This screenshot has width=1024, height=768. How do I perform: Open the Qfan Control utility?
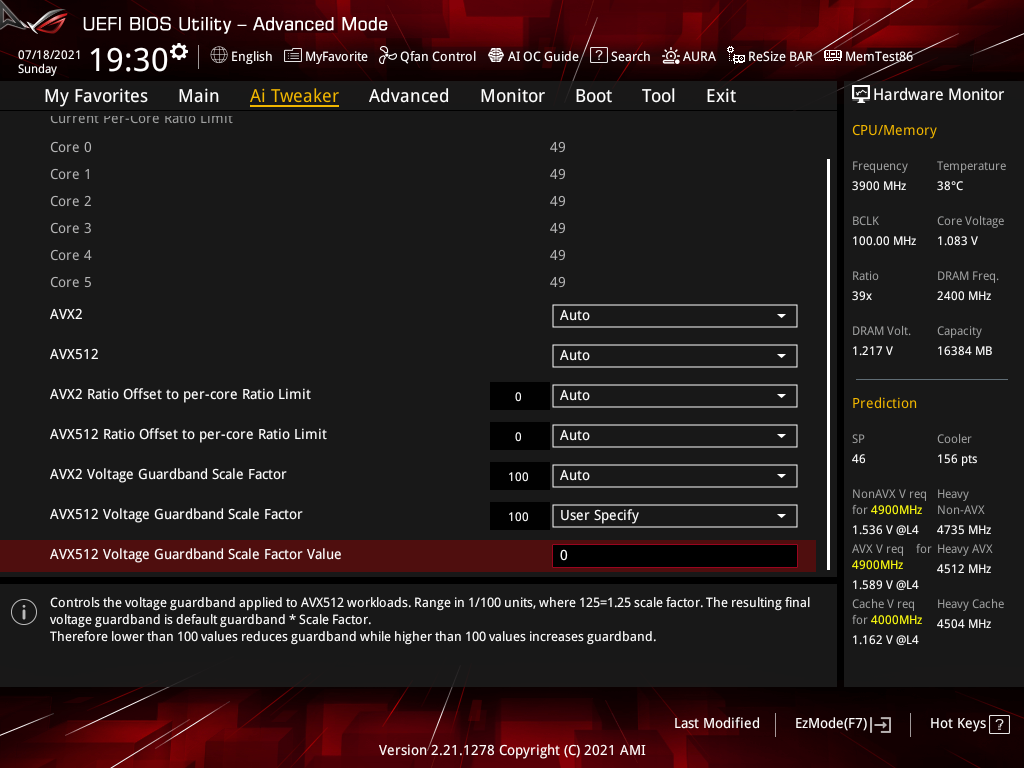pyautogui.click(x=427, y=56)
